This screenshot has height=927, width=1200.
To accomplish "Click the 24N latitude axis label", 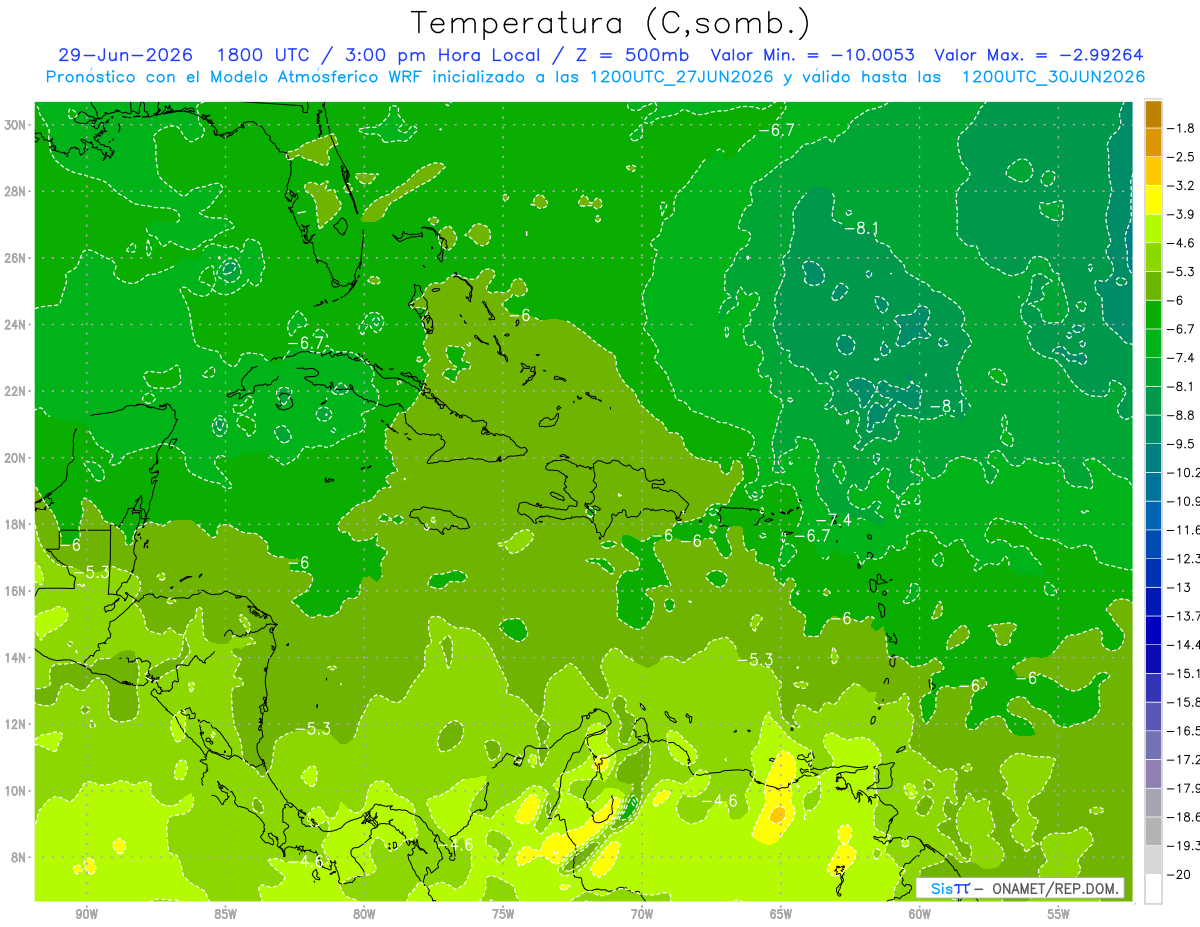I will [x=17, y=325].
